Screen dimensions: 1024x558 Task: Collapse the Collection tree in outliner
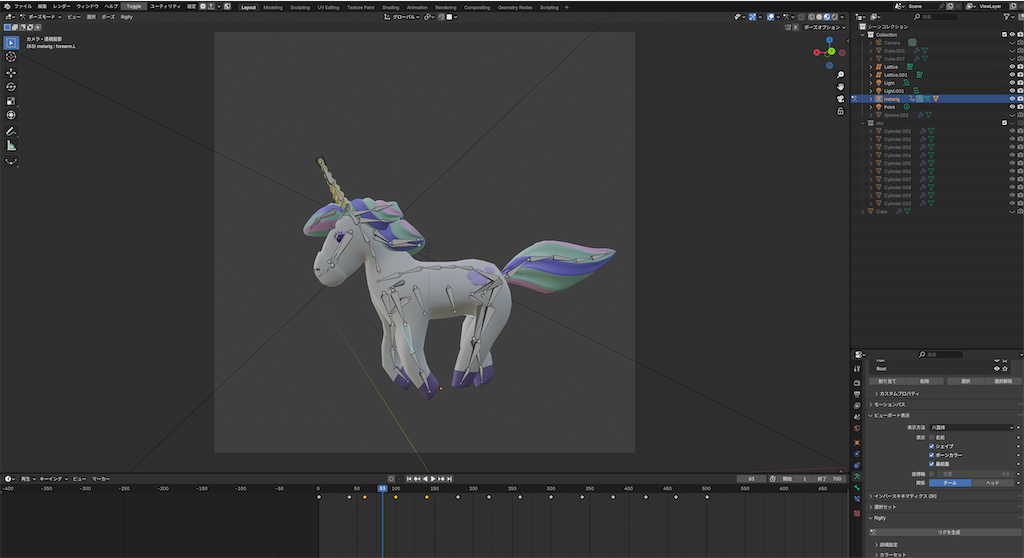(863, 35)
